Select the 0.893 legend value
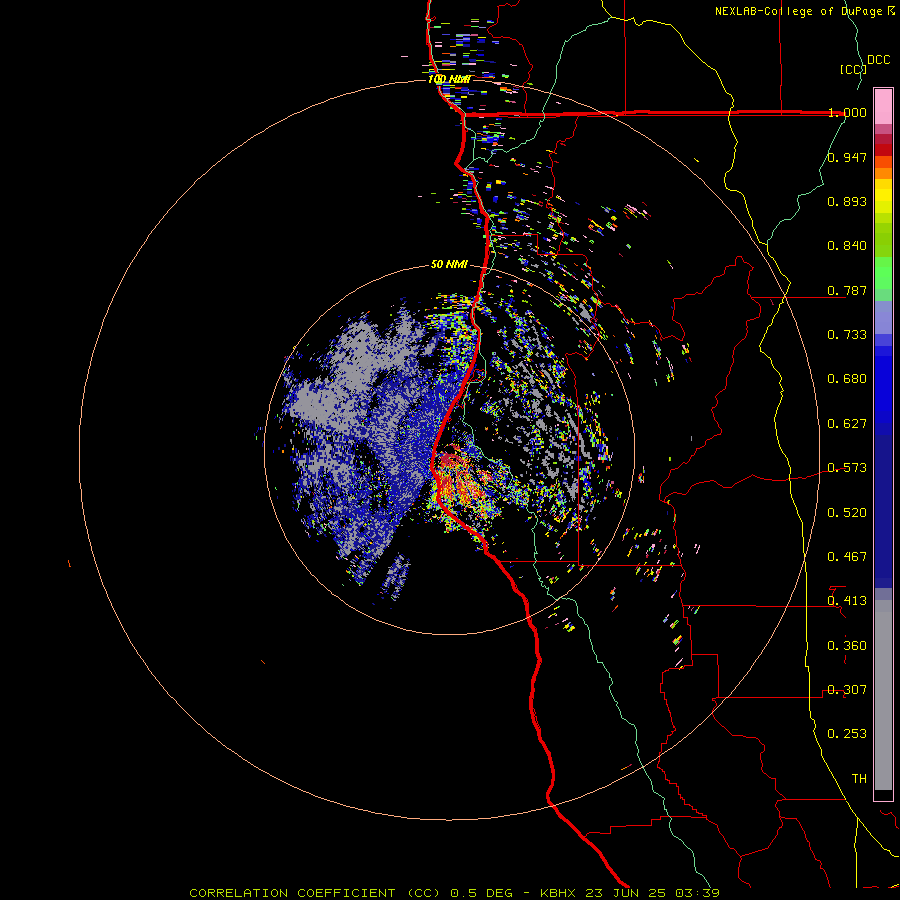 (x=847, y=201)
